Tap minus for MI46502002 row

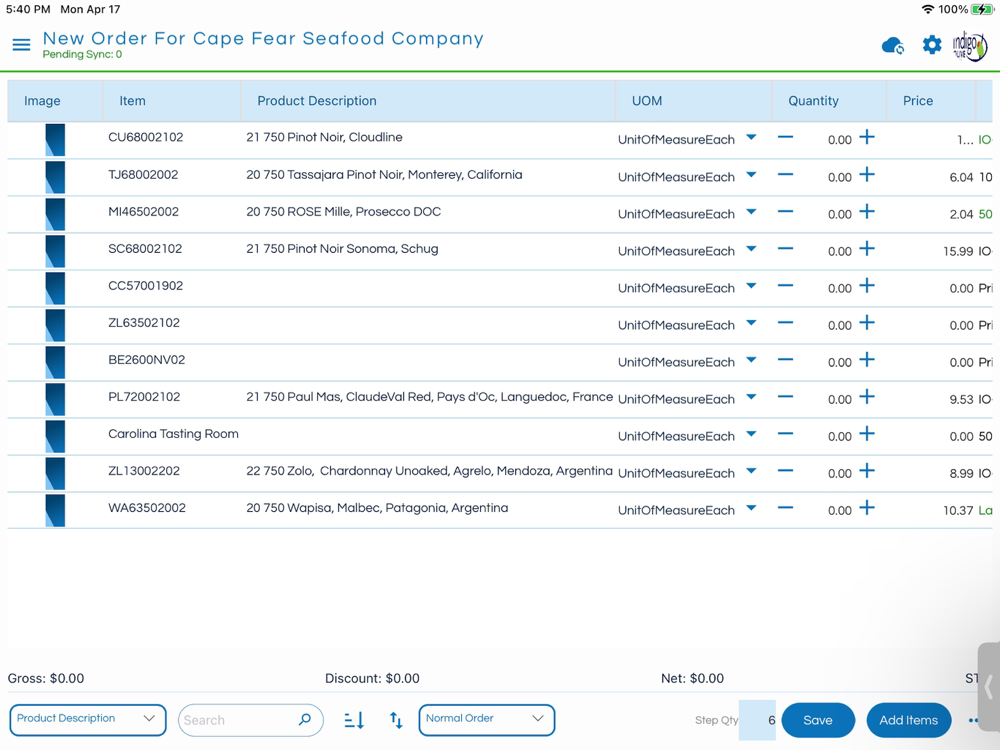click(785, 211)
